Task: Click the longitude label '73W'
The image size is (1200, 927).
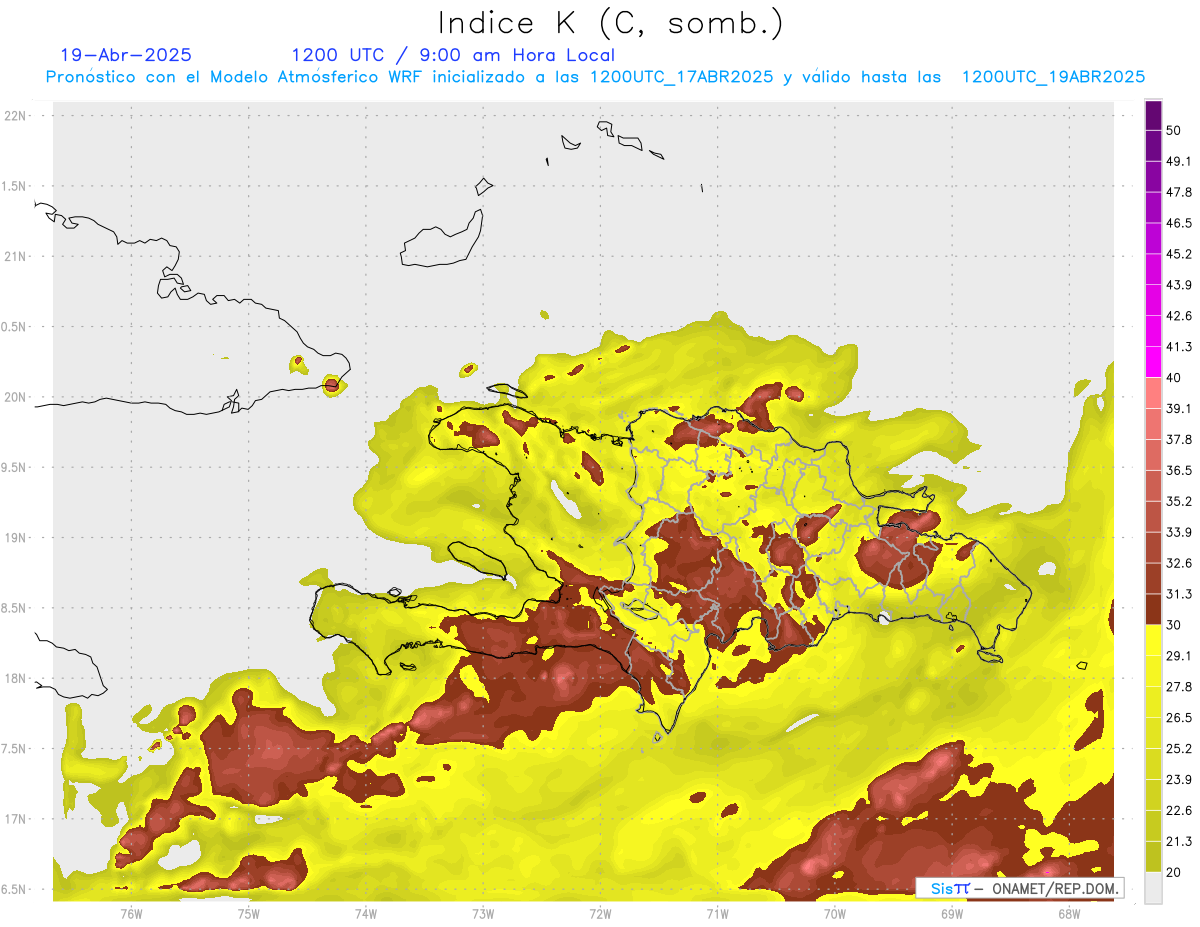Action: pos(483,912)
